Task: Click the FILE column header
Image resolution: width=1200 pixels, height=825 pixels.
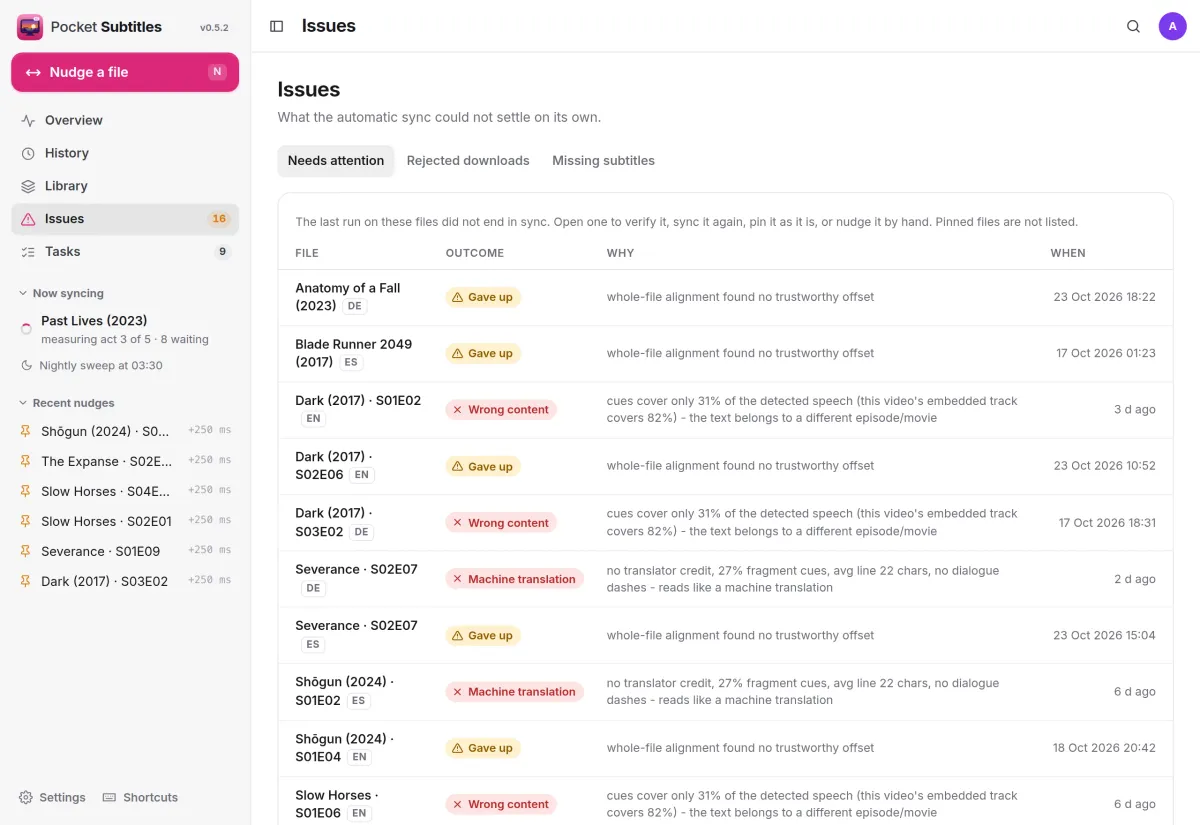Action: (307, 253)
